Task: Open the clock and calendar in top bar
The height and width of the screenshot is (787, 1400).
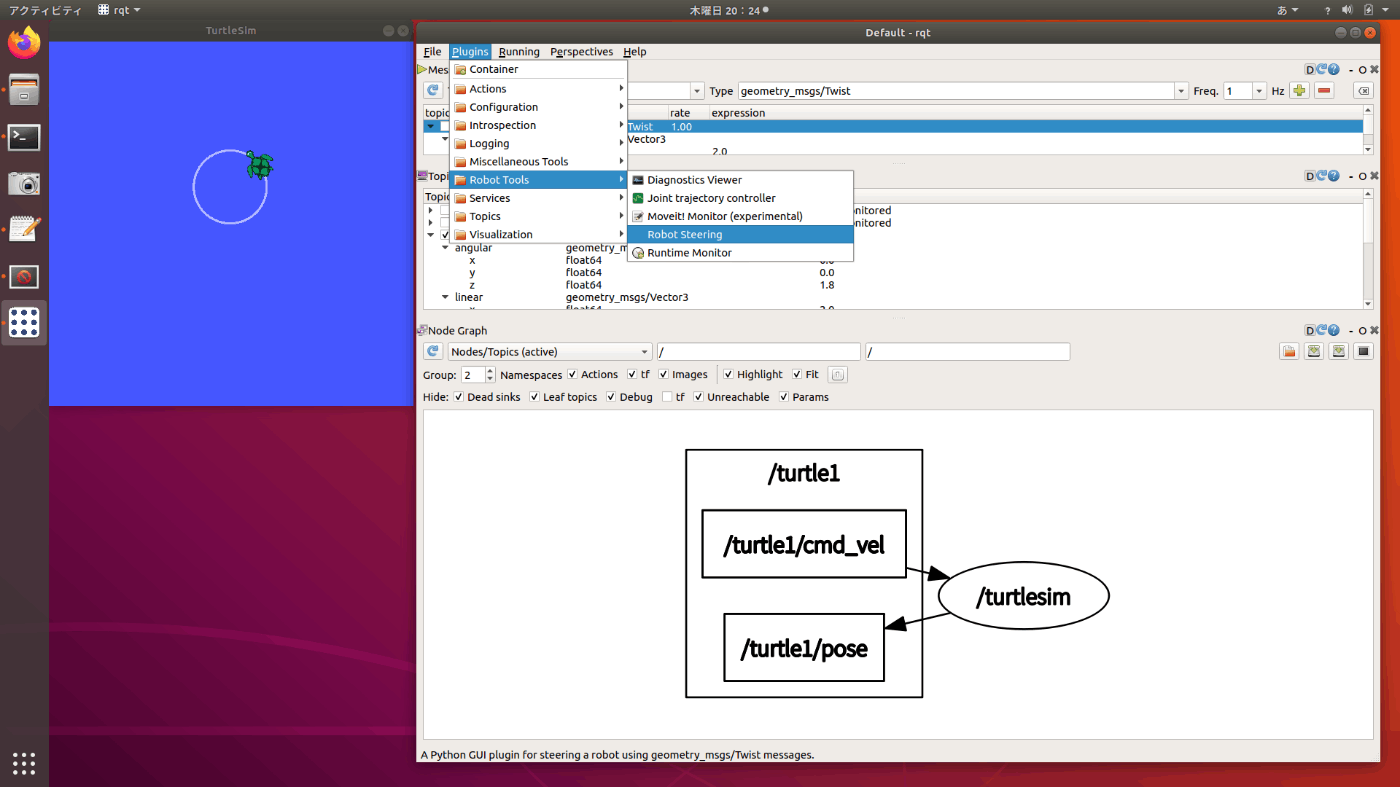Action: [729, 10]
